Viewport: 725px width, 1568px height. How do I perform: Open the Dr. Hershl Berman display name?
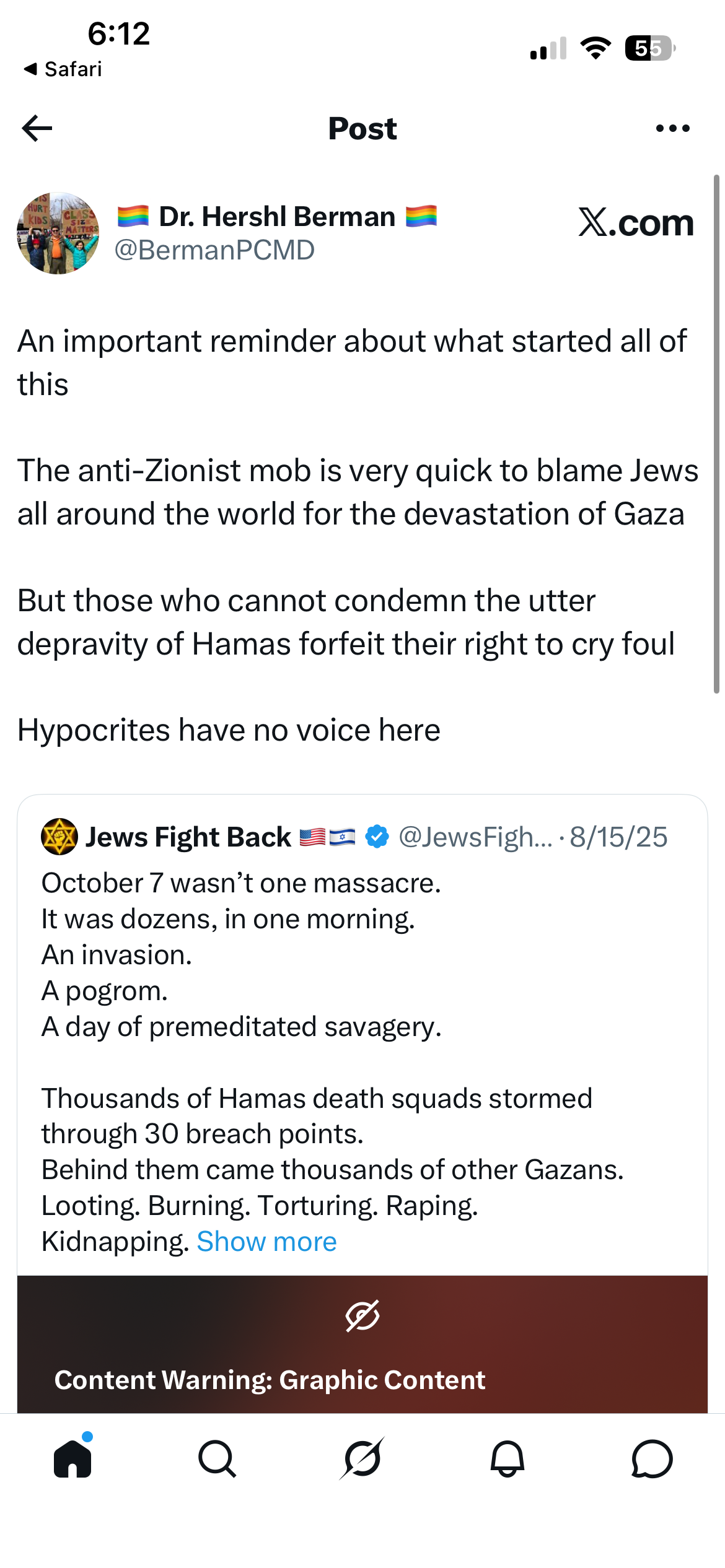click(277, 217)
